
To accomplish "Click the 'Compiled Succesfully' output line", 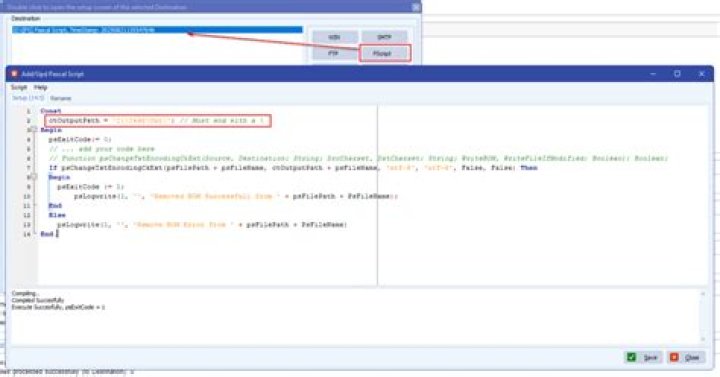I will pyautogui.click(x=38, y=300).
